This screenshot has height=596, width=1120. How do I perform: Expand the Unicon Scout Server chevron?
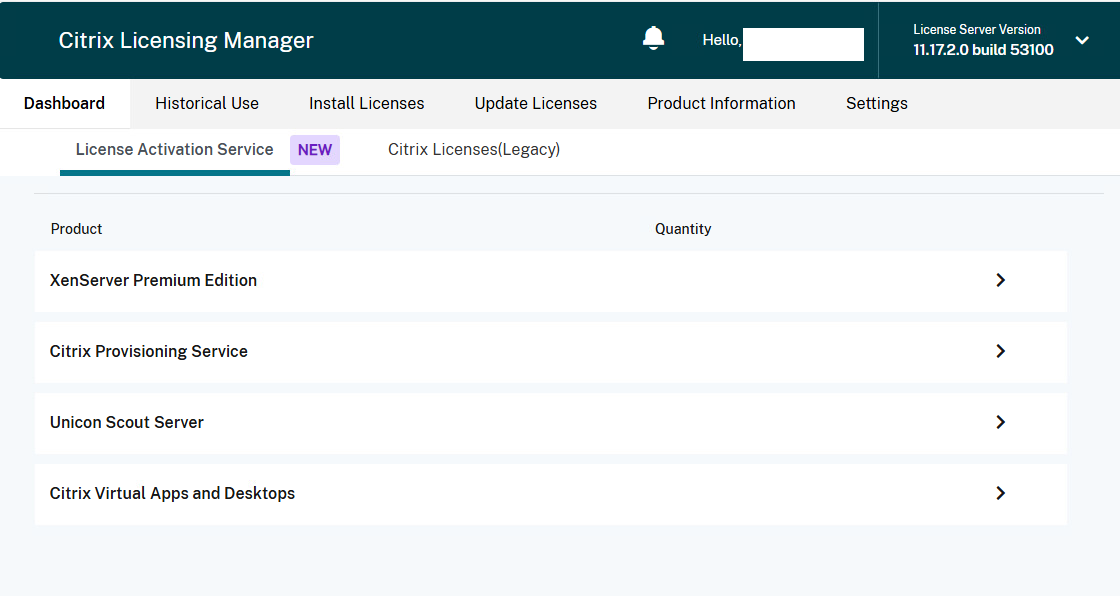click(1000, 422)
